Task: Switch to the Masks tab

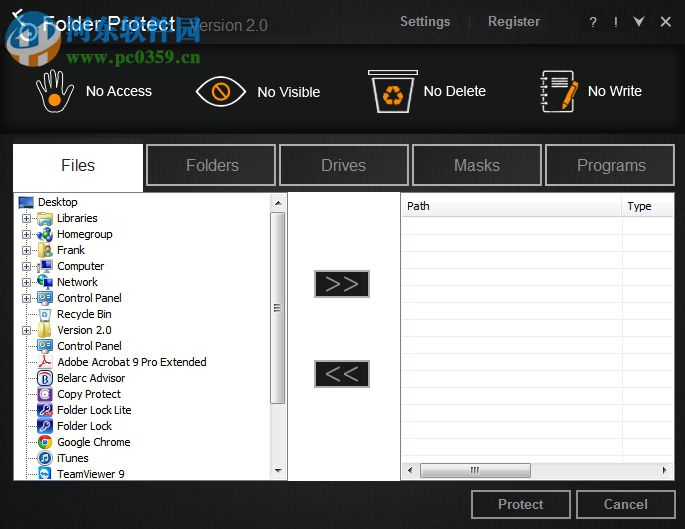Action: (477, 166)
